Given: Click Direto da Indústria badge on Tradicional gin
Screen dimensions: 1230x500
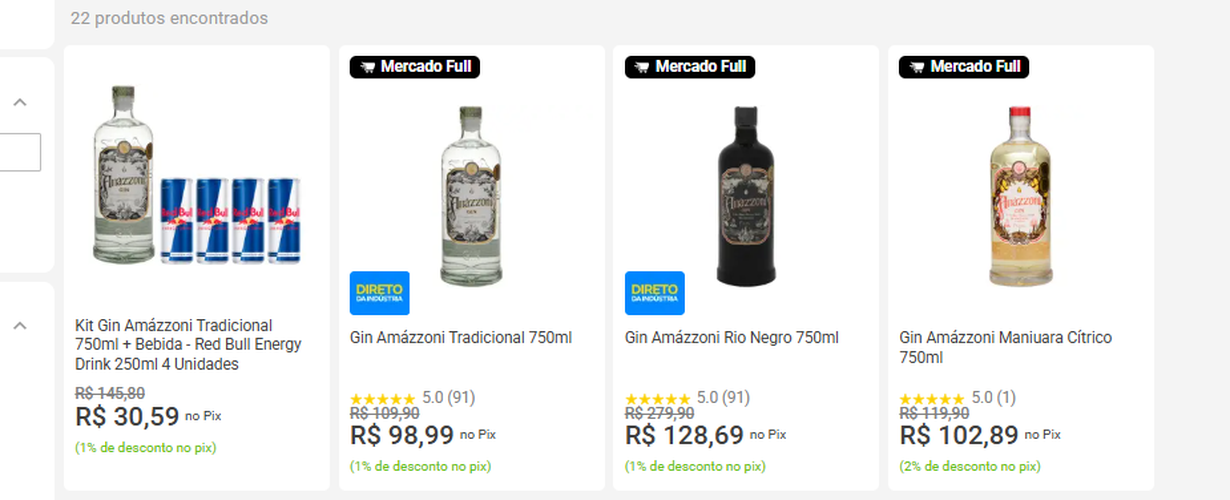Looking at the screenshot, I should [379, 293].
